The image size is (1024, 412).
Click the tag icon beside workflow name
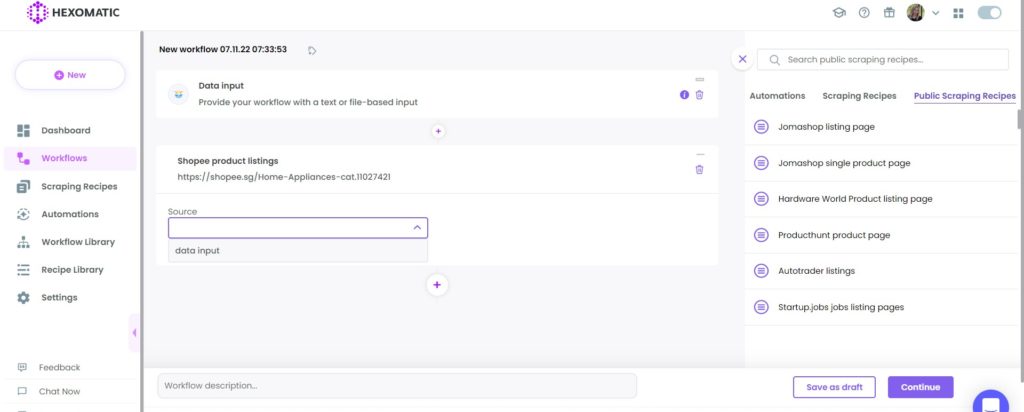[312, 50]
